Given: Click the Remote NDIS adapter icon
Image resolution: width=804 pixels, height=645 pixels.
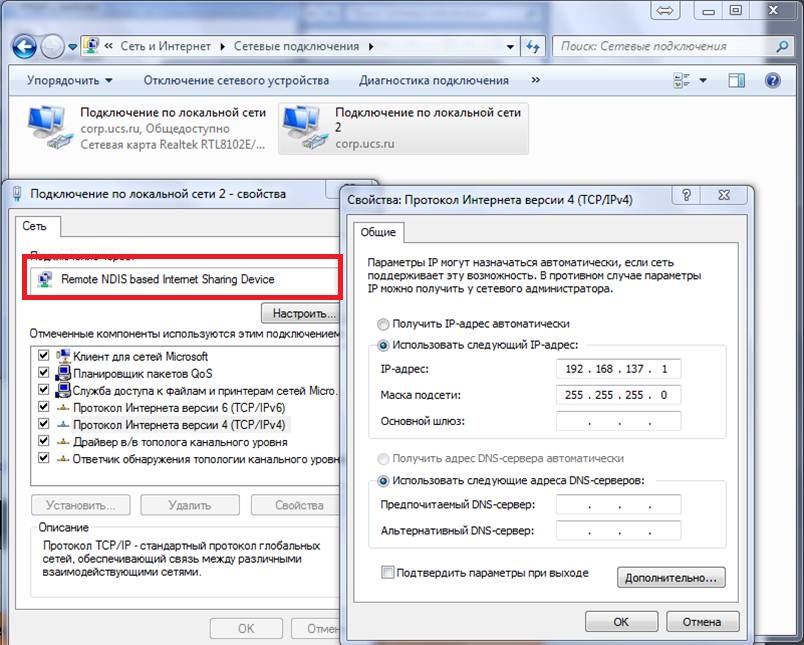Looking at the screenshot, I should [x=45, y=279].
